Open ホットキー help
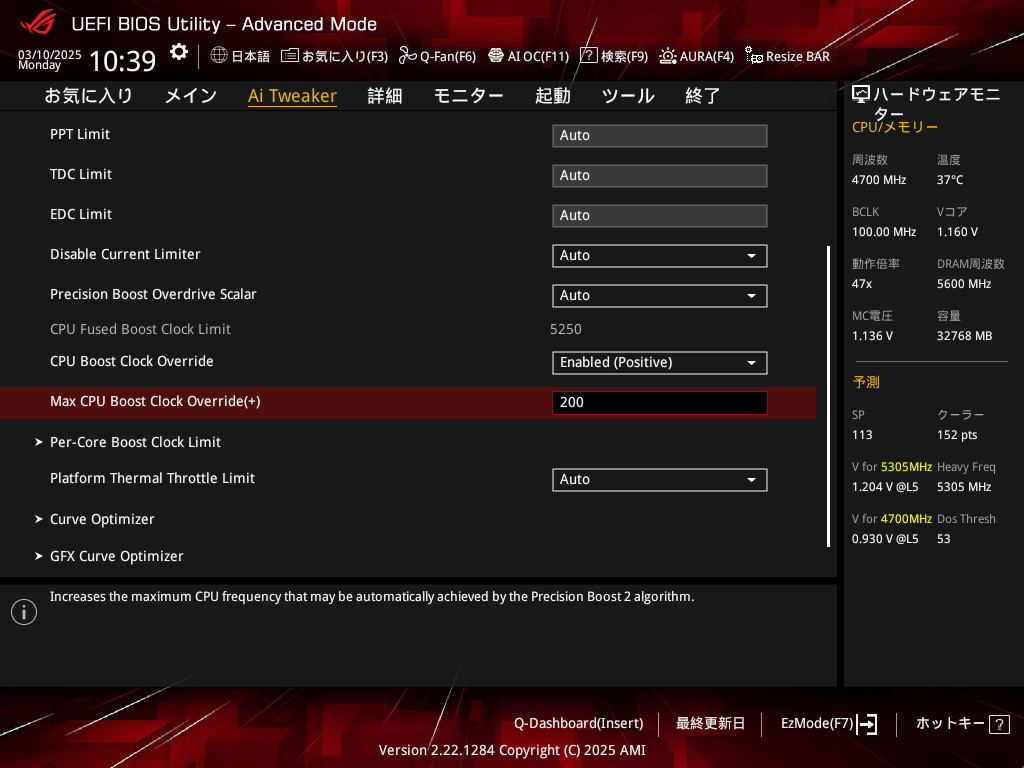The image size is (1024, 768). click(950, 724)
